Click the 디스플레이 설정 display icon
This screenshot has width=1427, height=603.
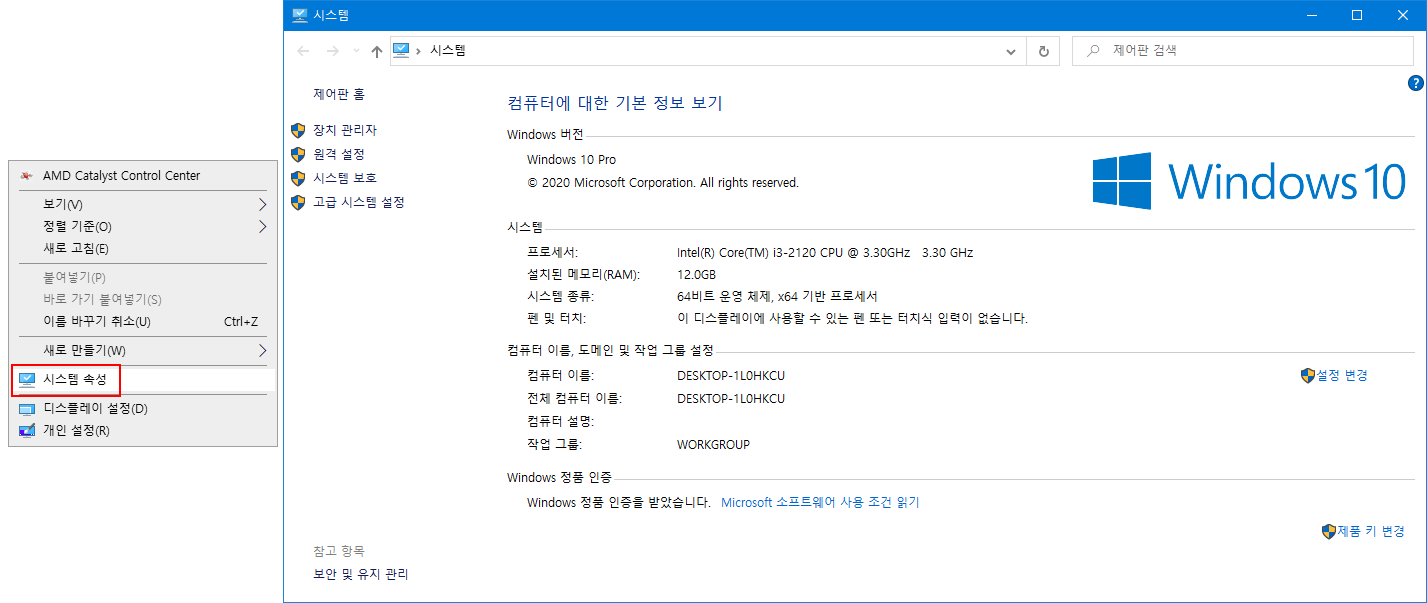pos(26,408)
